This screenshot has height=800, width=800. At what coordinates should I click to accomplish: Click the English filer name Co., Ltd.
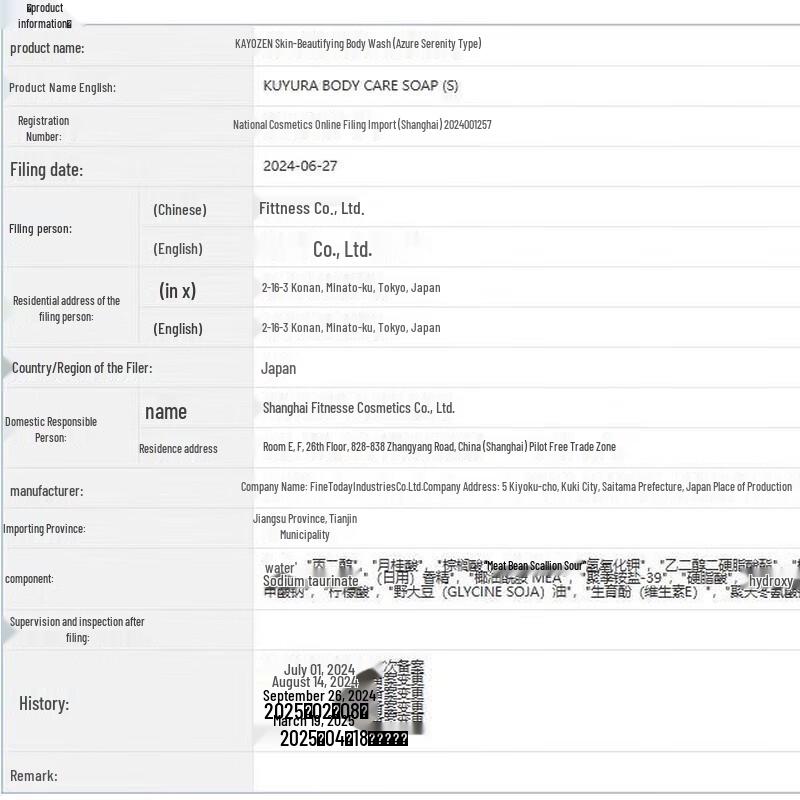[342, 250]
